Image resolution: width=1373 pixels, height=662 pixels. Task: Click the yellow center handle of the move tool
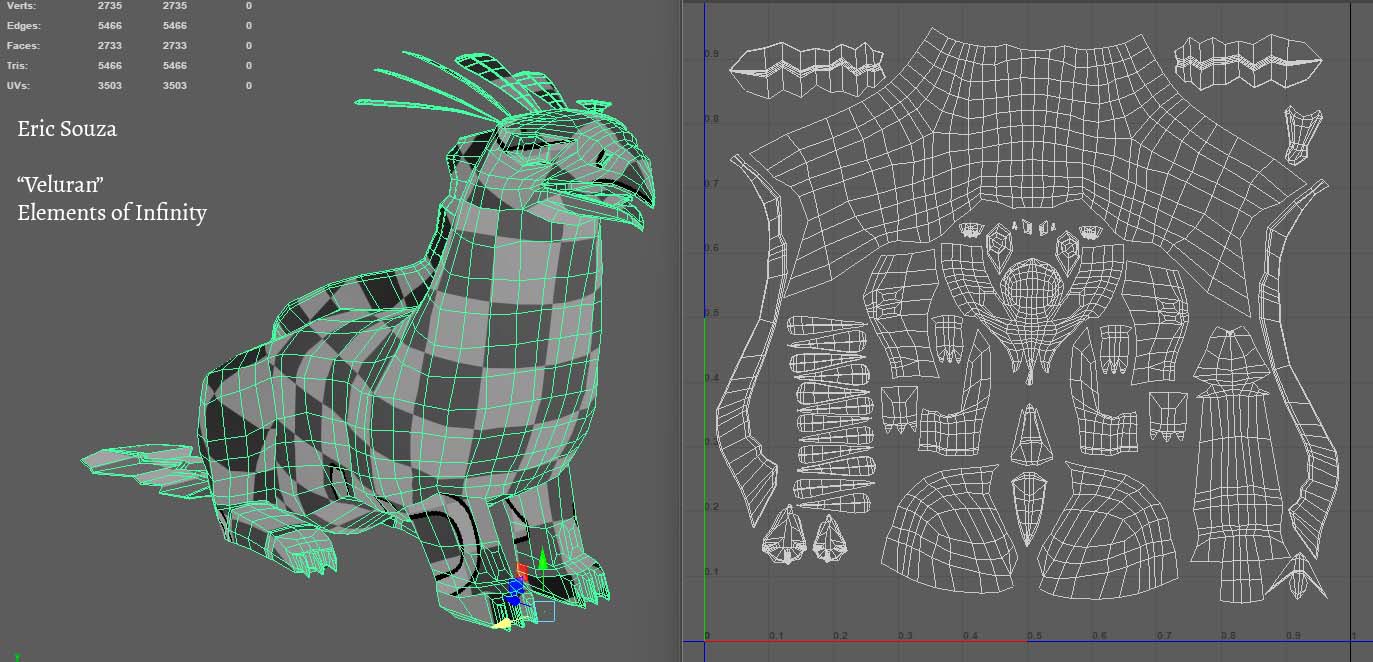(504, 624)
